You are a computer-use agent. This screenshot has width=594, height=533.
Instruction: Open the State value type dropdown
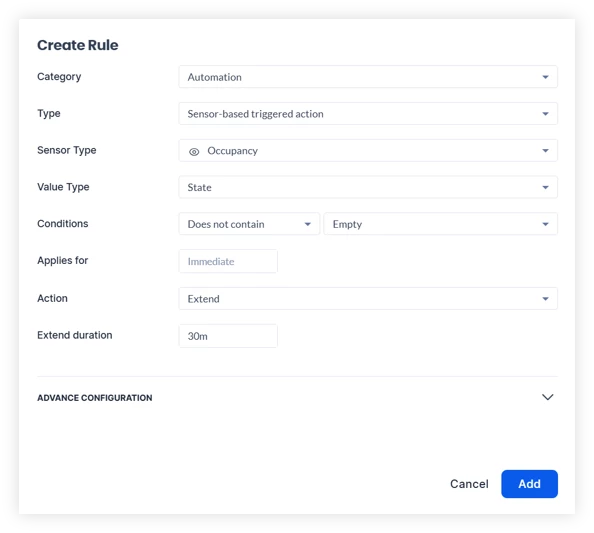click(x=368, y=187)
